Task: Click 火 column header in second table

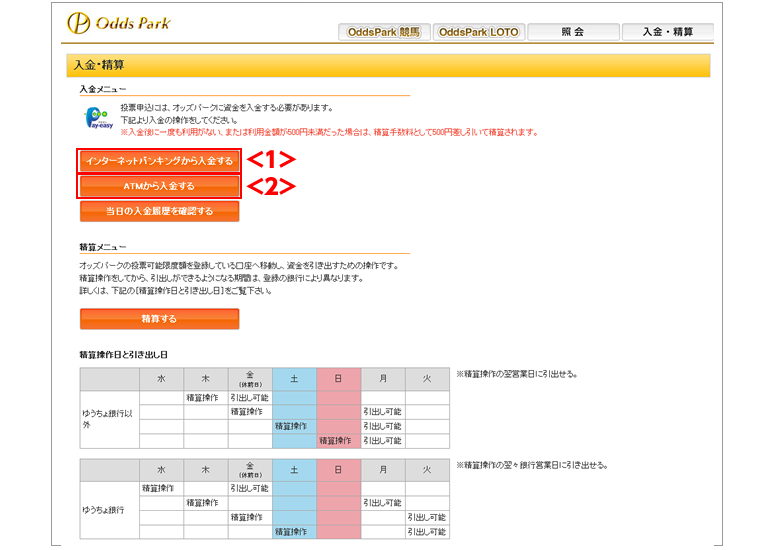Action: coord(427,470)
